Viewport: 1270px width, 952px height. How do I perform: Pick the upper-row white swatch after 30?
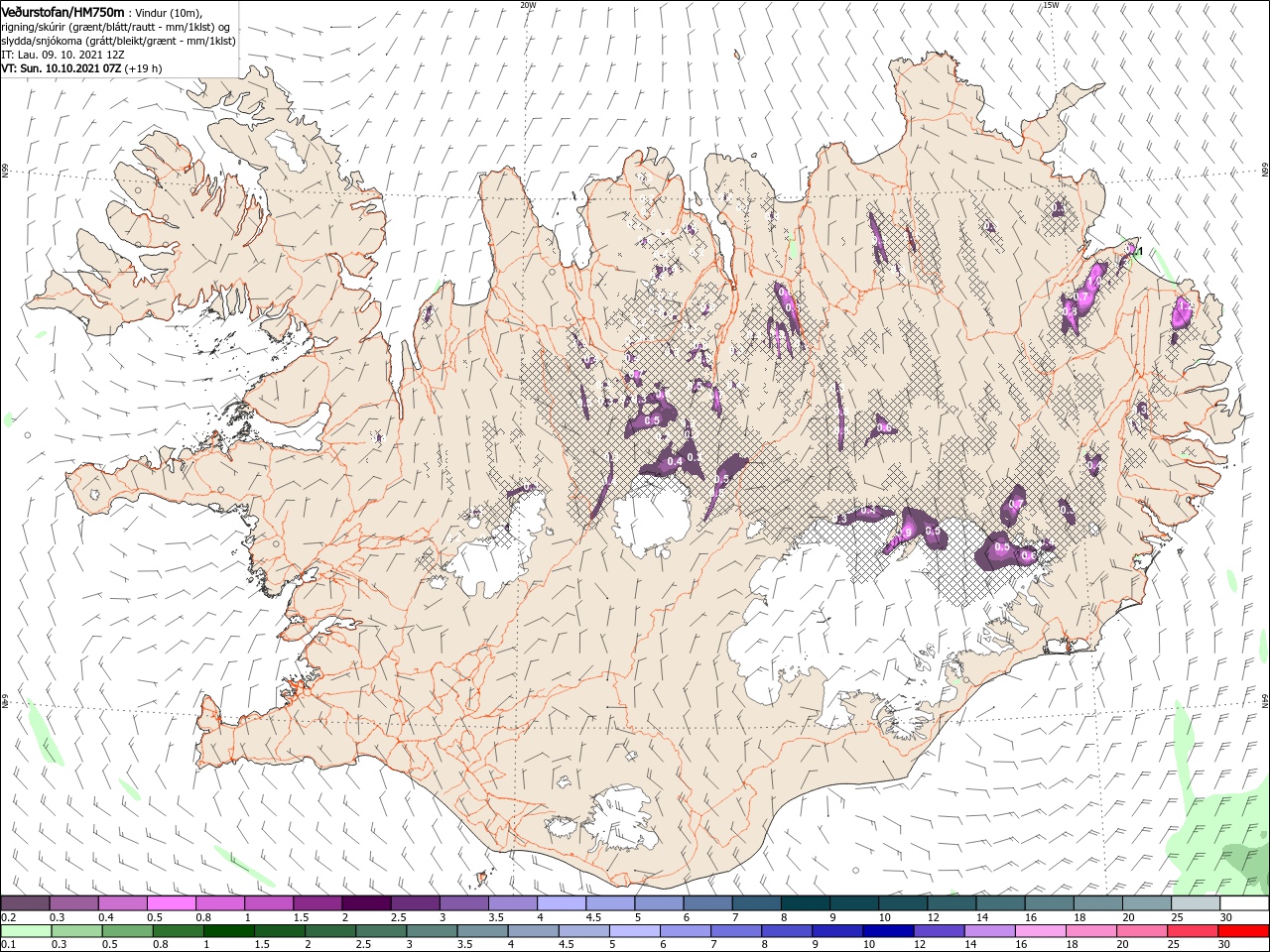tap(1245, 903)
